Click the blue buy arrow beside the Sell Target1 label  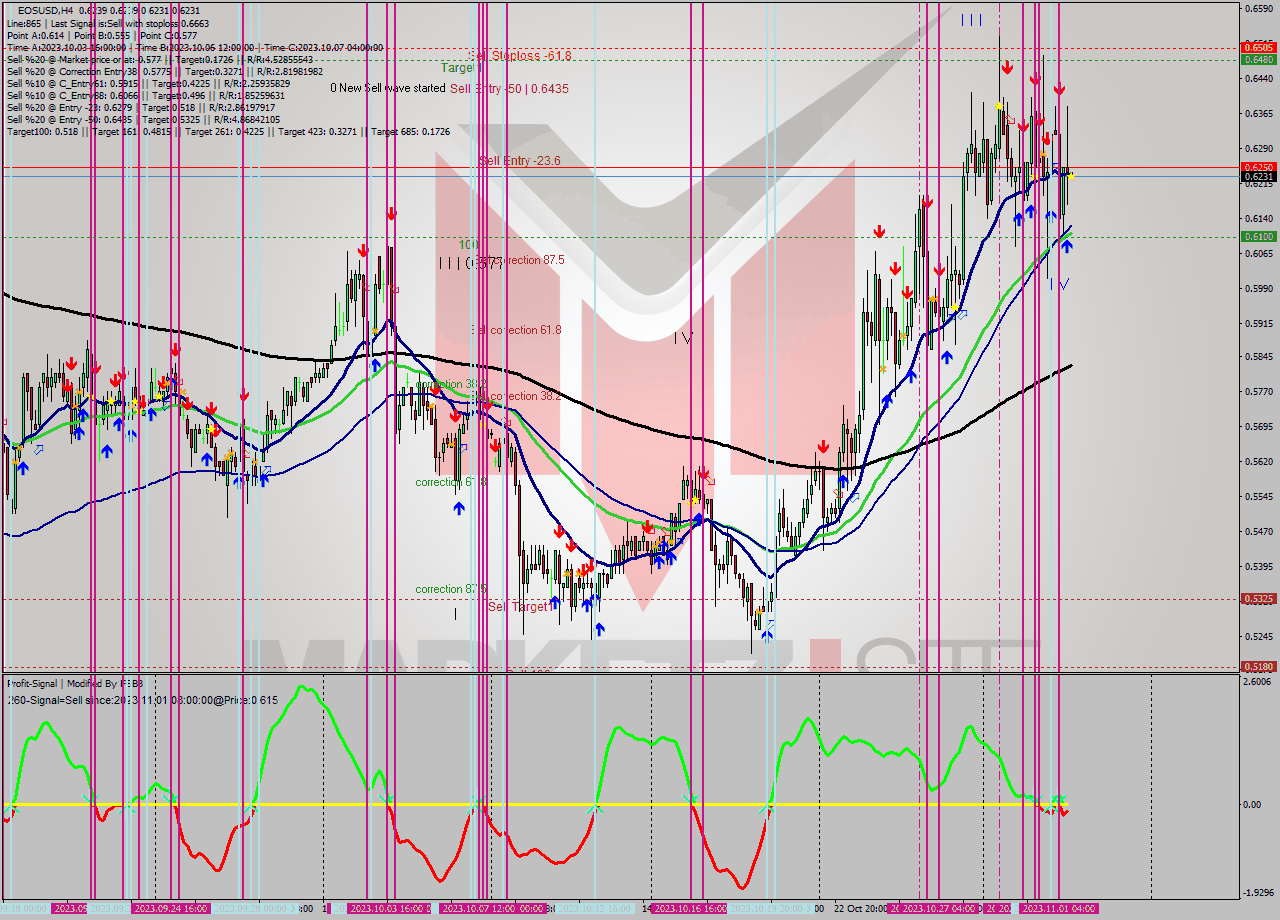[555, 604]
